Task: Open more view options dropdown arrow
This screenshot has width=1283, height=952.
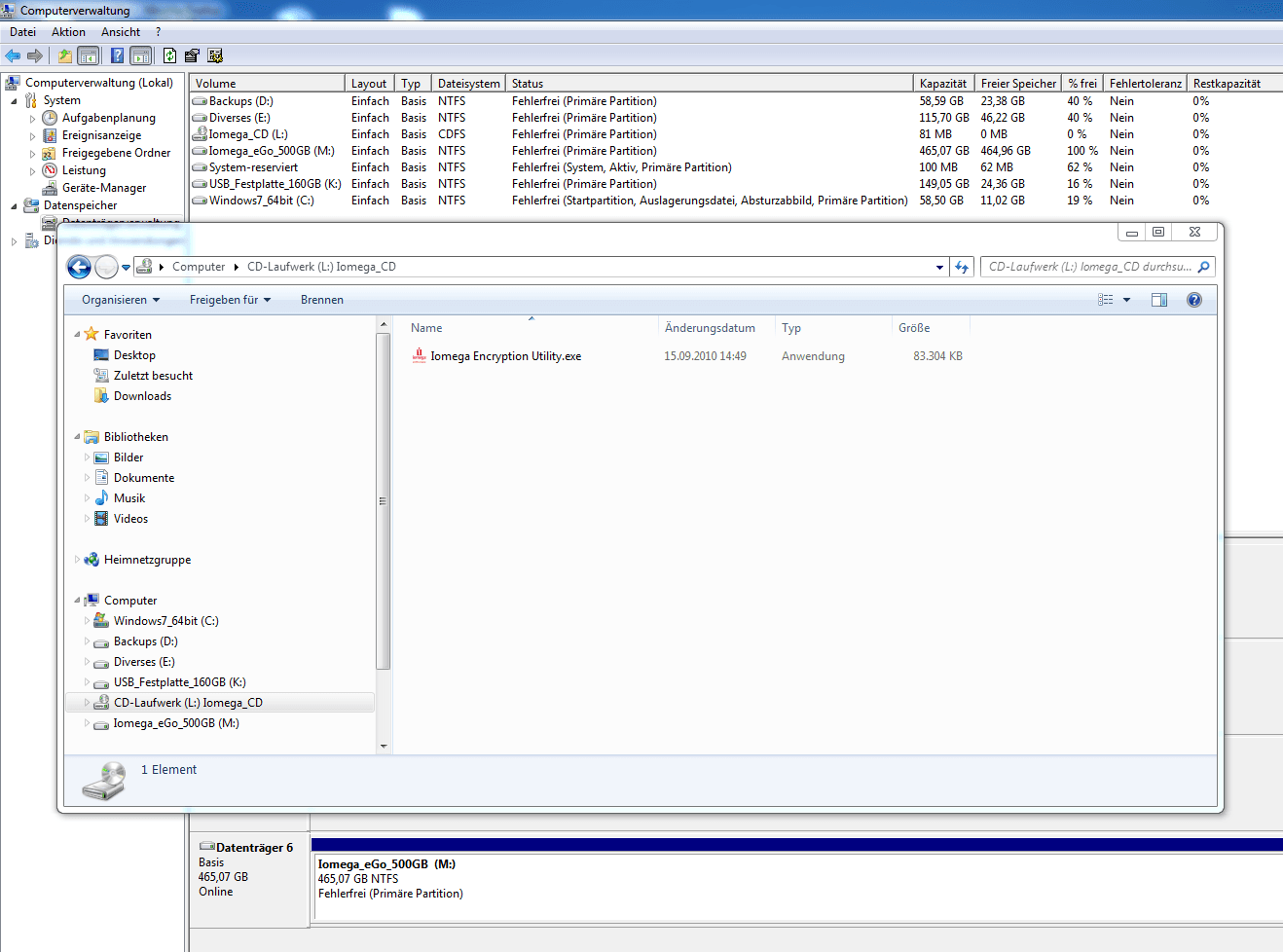Action: pyautogui.click(x=1127, y=300)
